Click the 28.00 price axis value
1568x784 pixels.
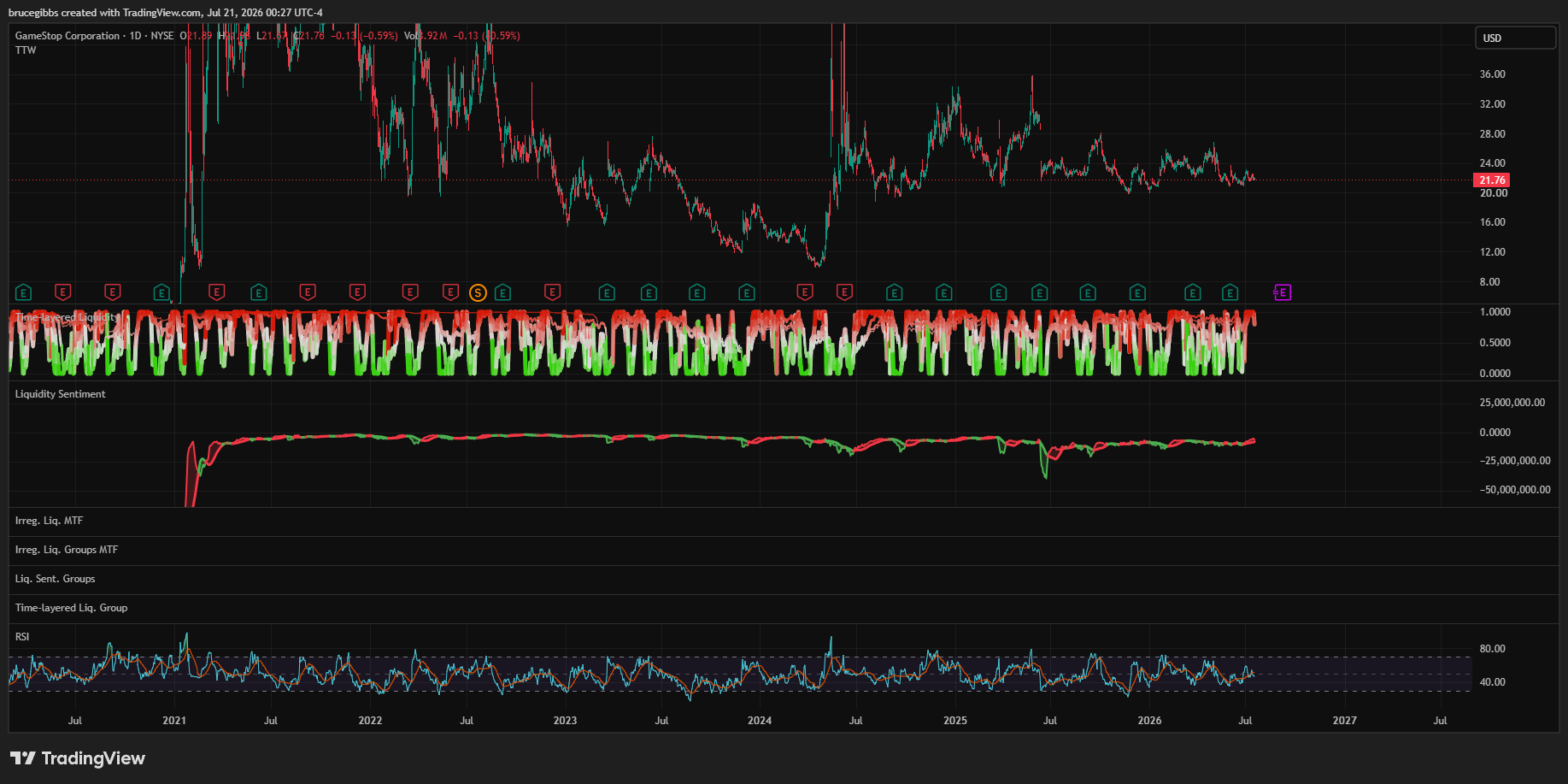pyautogui.click(x=1493, y=134)
